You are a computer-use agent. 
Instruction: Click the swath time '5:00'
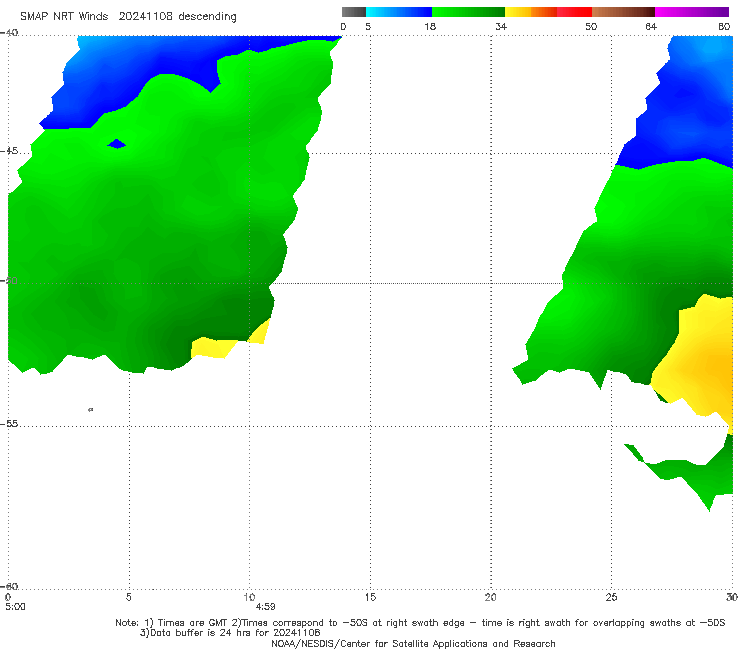pyautogui.click(x=15, y=607)
